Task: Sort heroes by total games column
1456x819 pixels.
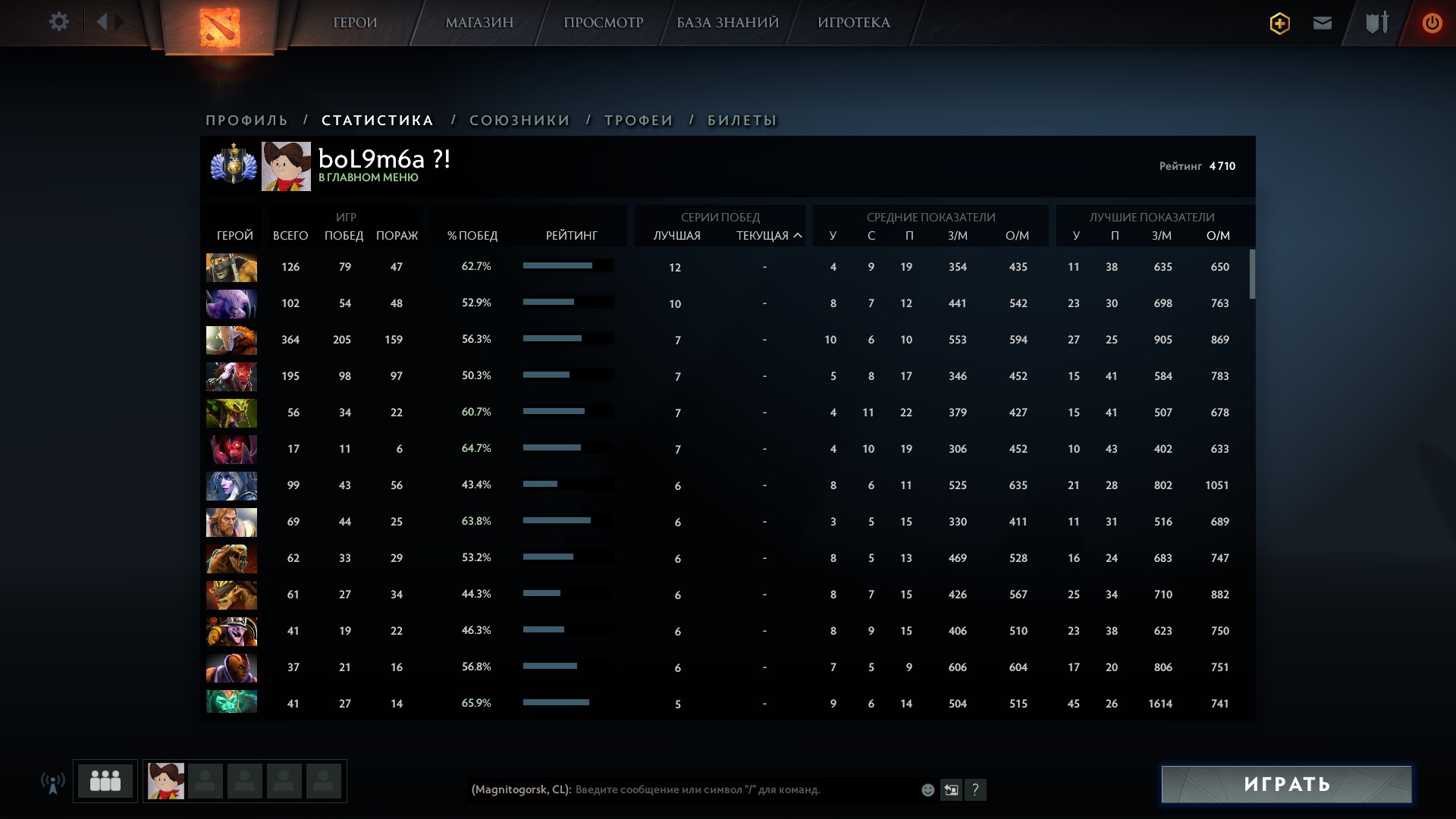Action: click(290, 236)
